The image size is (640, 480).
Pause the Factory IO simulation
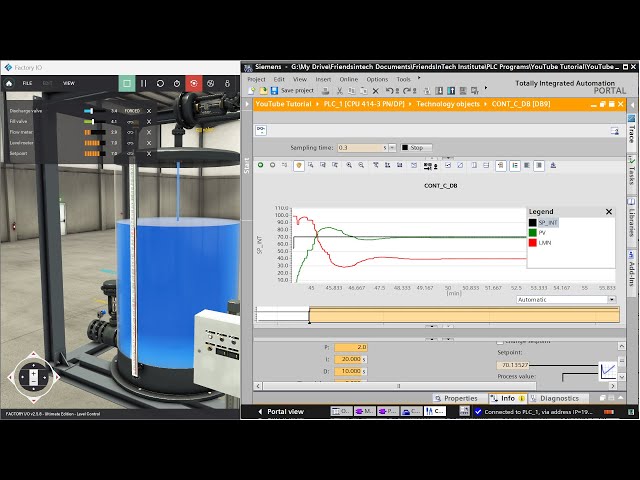(144, 83)
